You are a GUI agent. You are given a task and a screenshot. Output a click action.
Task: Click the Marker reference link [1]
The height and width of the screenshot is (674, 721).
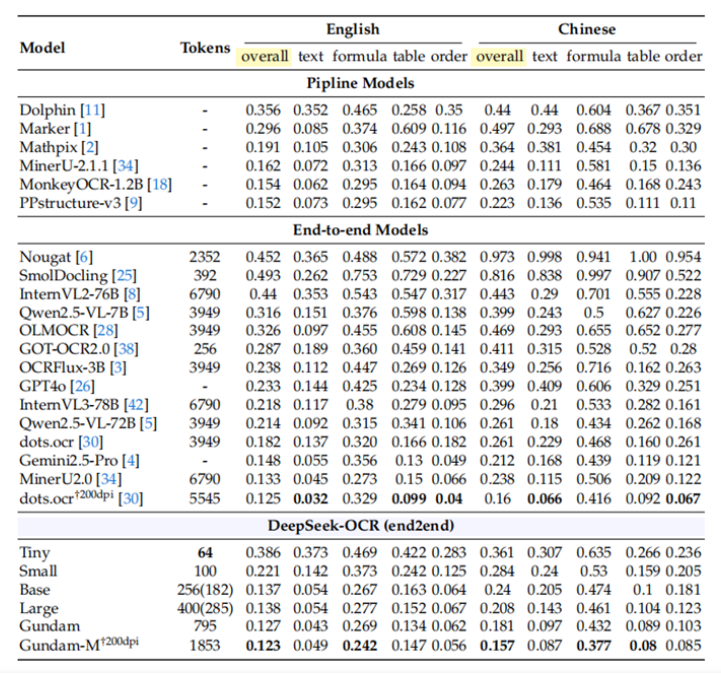pyautogui.click(x=81, y=129)
